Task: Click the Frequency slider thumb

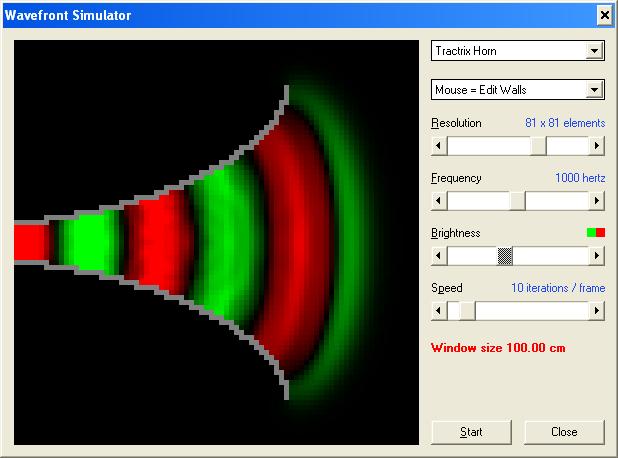Action: pos(517,201)
